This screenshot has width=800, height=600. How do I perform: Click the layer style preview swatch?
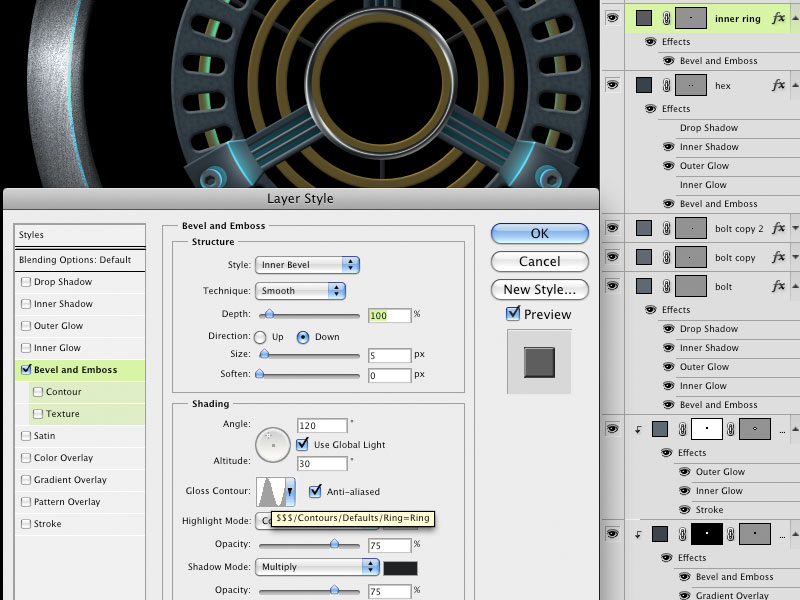[539, 360]
